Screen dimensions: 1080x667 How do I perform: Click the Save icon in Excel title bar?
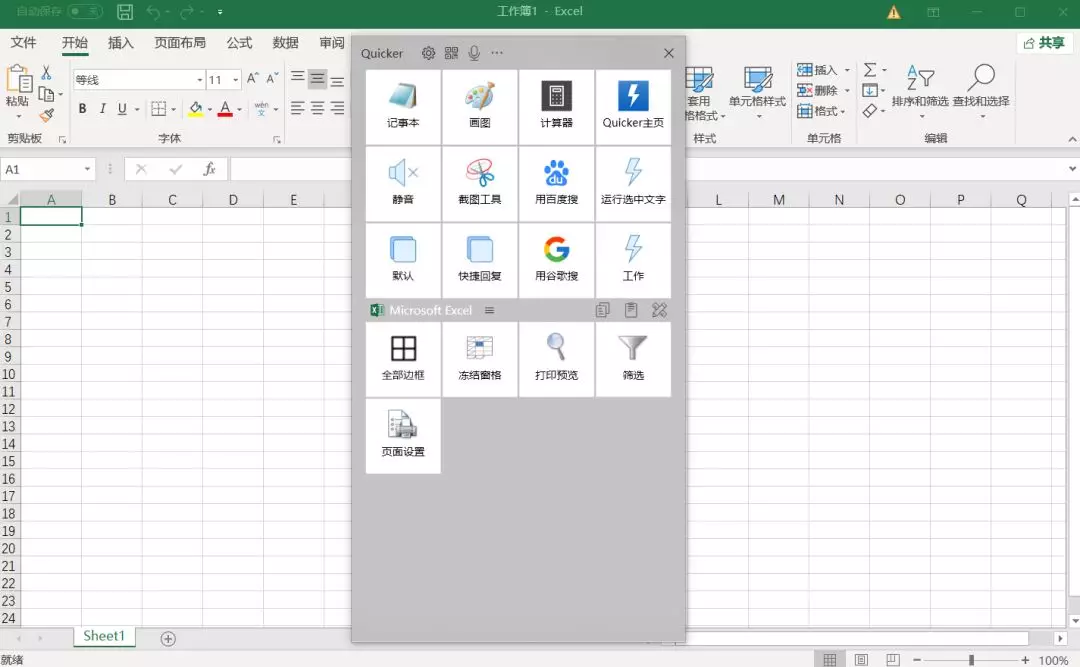125,12
